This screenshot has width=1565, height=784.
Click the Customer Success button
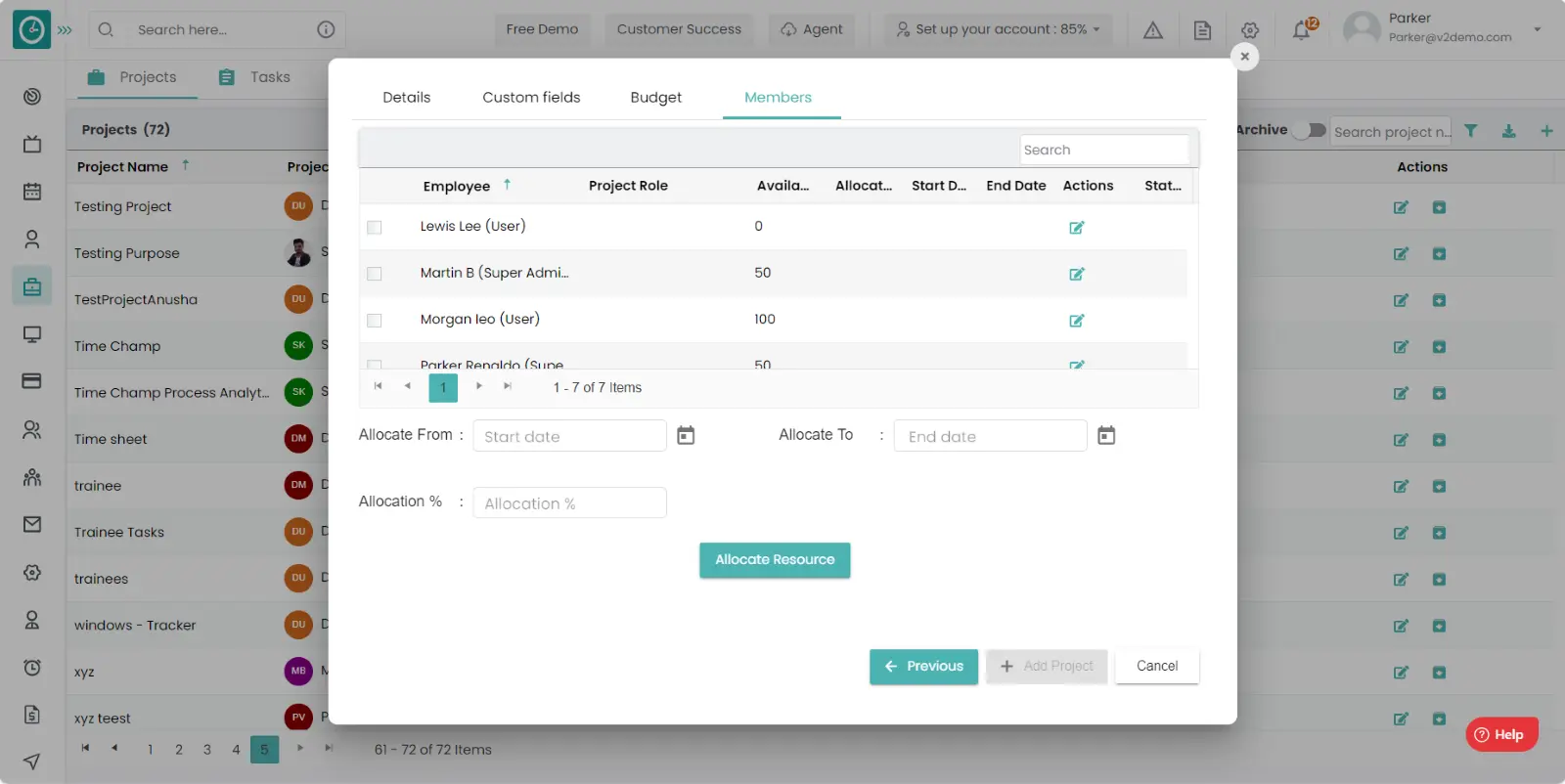(679, 29)
